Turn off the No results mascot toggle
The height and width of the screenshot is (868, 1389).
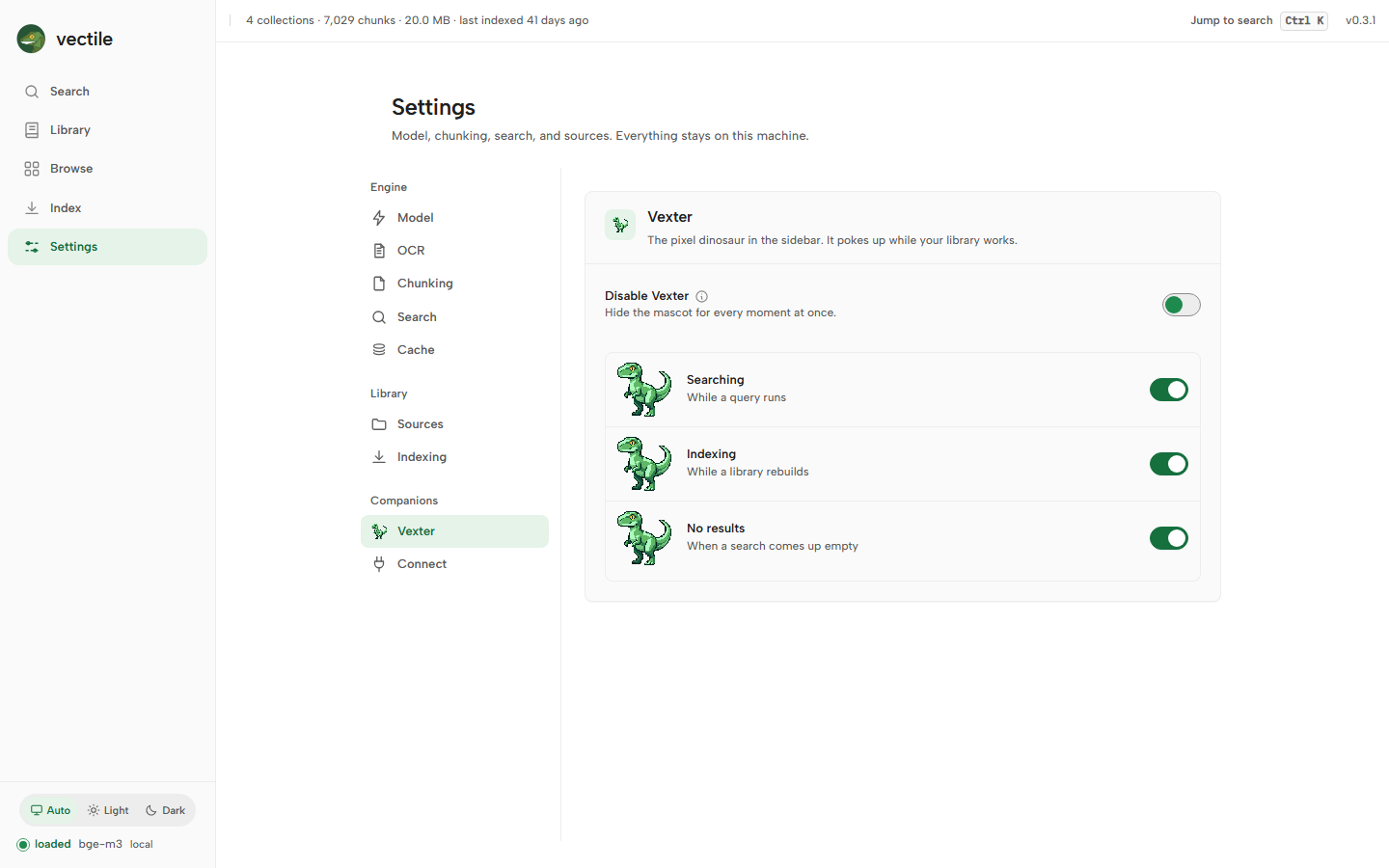click(1169, 538)
